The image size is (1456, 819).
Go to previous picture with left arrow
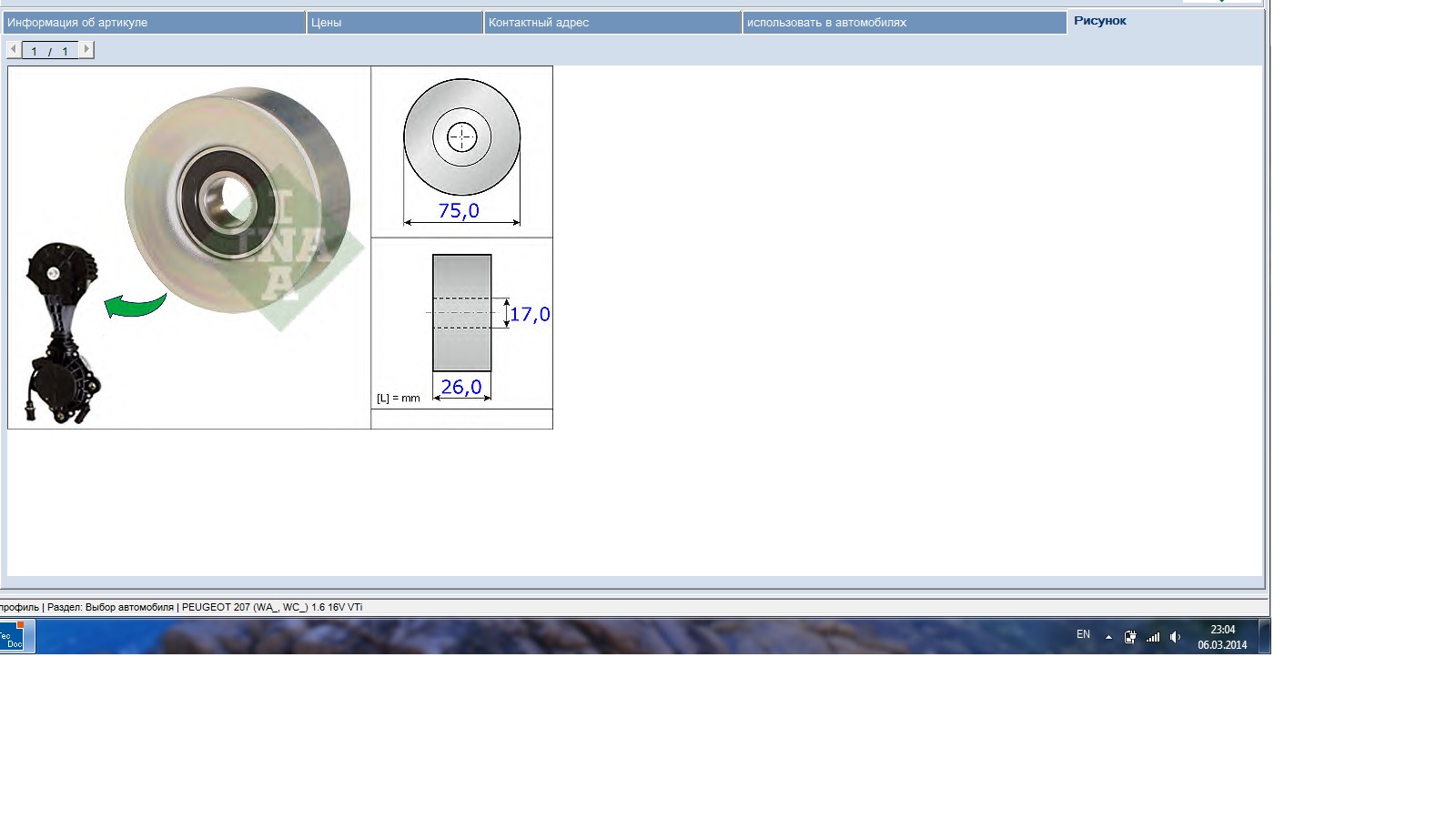(14, 50)
